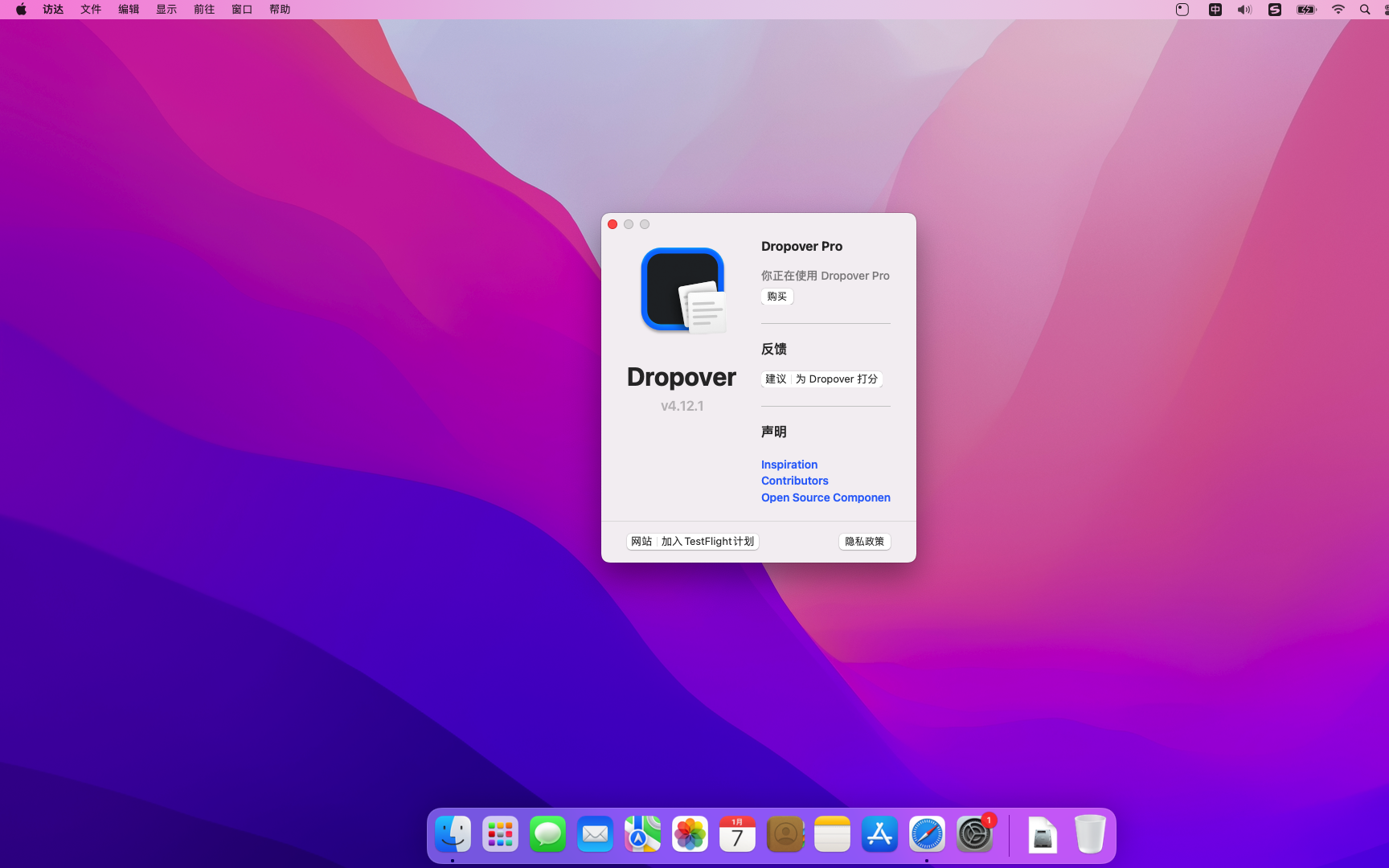
Task: Click the 声明 section heading
Action: (x=774, y=432)
